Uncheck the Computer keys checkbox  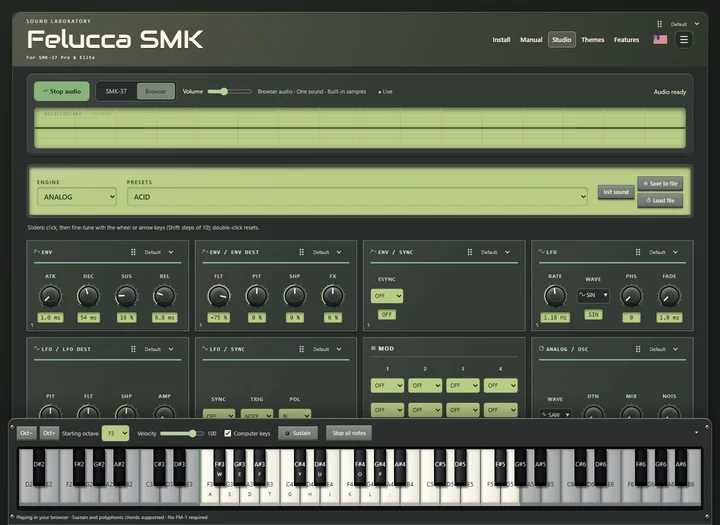tap(228, 433)
